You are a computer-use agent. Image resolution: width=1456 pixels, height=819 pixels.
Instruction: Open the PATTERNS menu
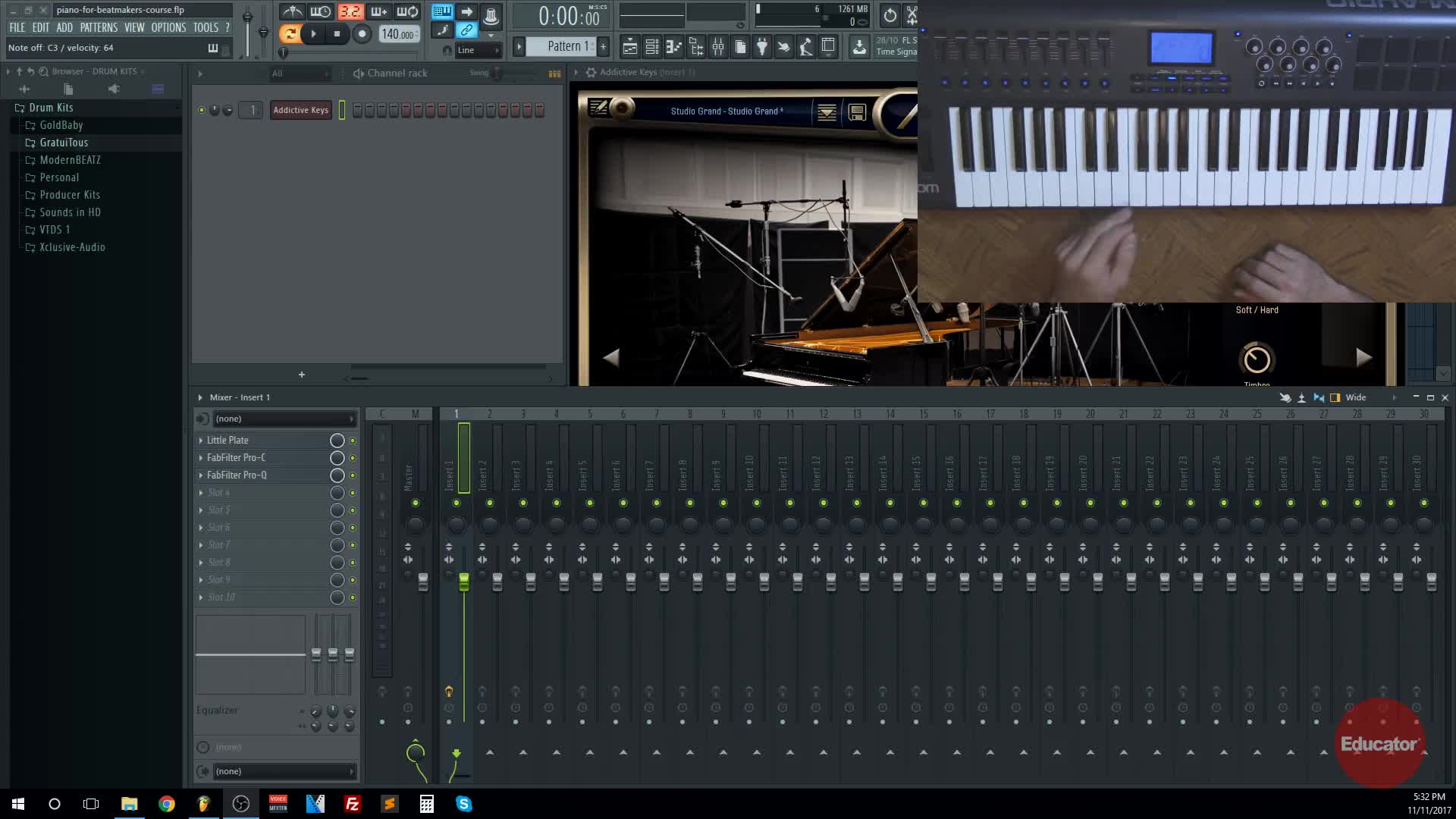coord(99,27)
